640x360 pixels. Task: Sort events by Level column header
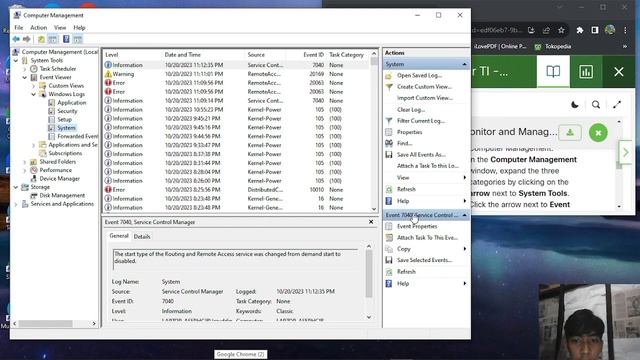[x=133, y=55]
